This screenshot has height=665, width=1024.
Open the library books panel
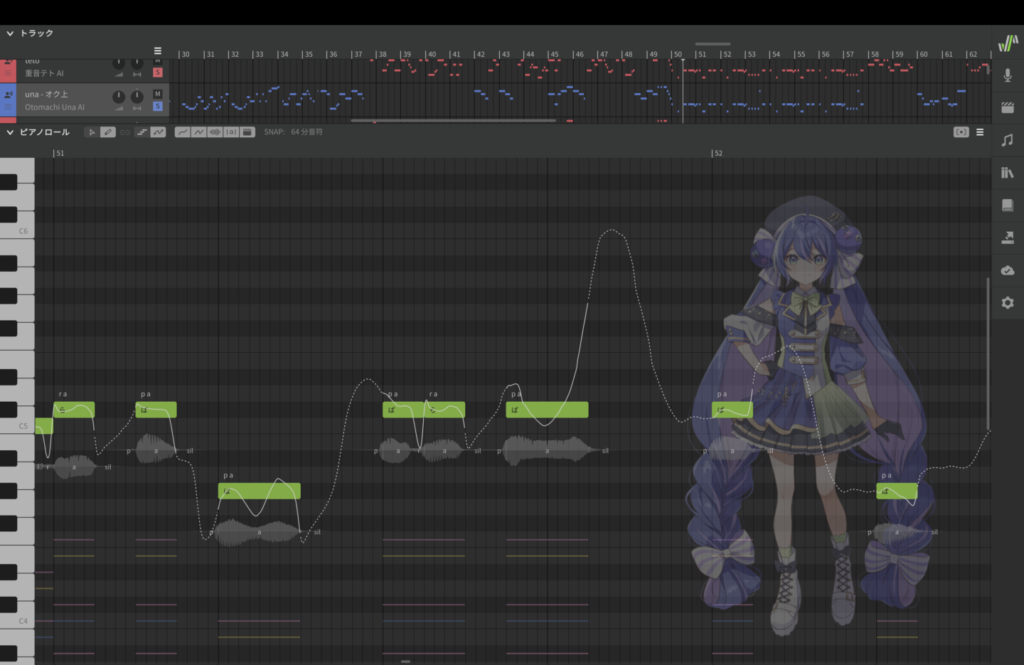(x=1008, y=172)
